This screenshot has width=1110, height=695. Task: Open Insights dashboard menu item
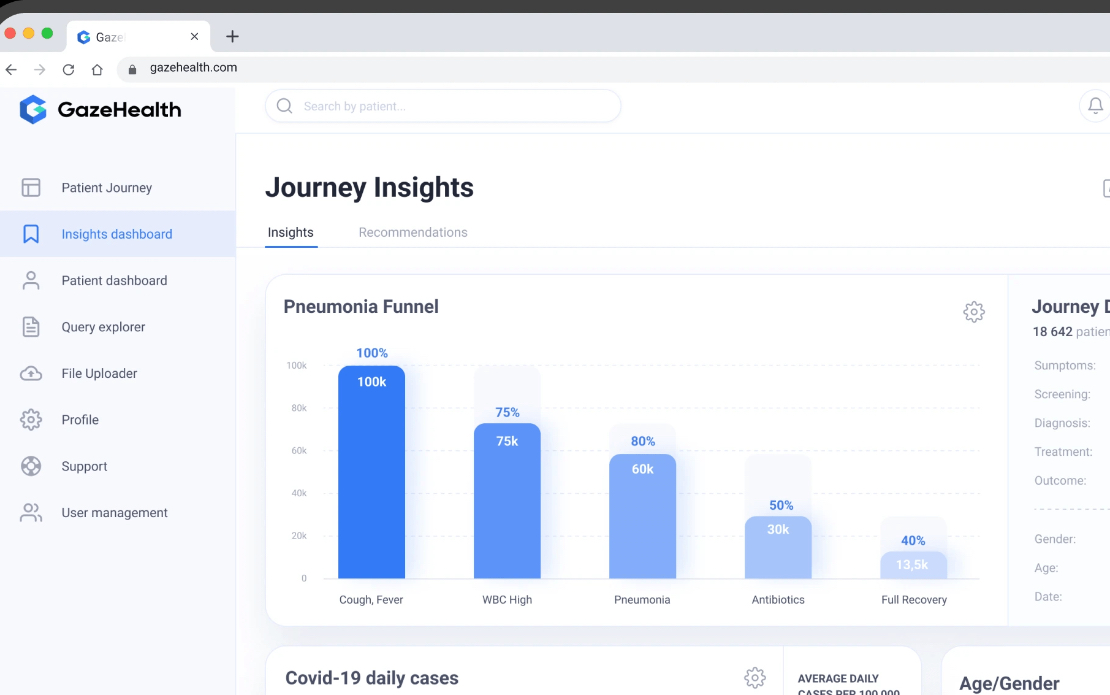(x=118, y=234)
